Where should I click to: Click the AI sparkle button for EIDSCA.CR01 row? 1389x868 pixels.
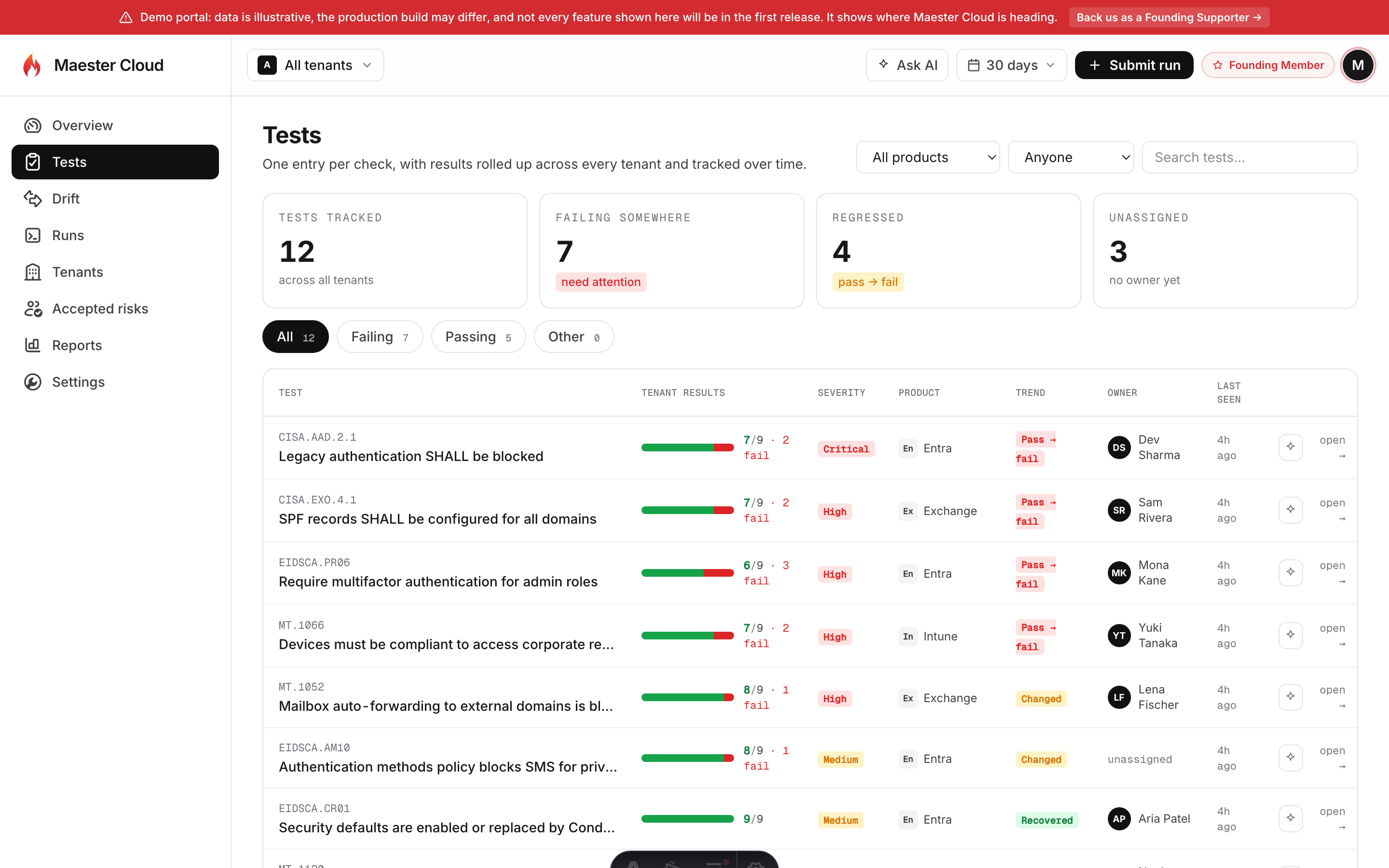point(1290,819)
